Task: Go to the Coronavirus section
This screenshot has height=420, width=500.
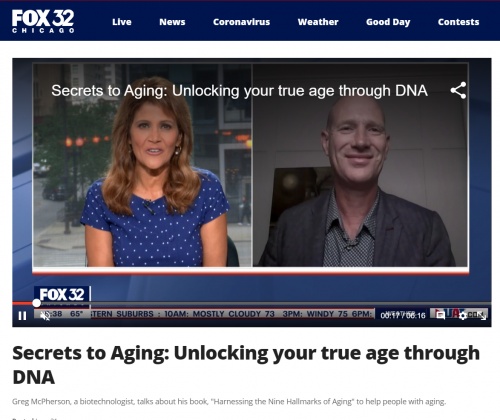Action: 241,22
